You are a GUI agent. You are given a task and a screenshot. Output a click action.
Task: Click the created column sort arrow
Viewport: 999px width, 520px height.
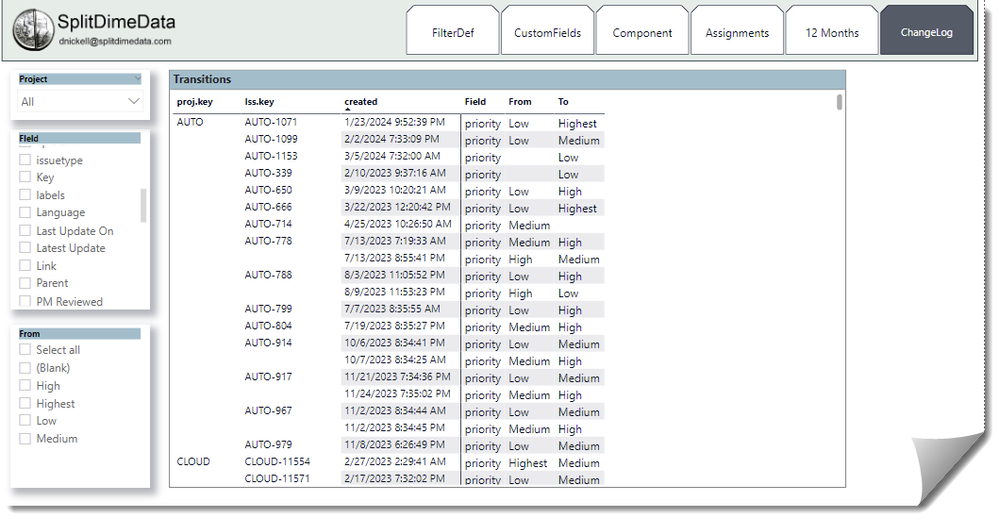[x=348, y=110]
